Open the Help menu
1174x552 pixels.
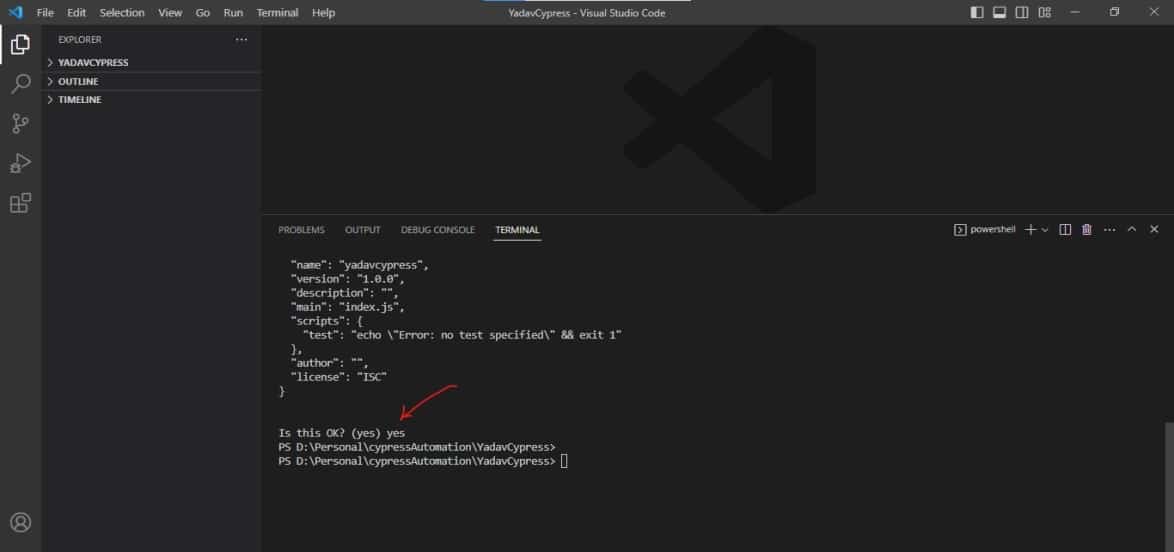pyautogui.click(x=323, y=13)
